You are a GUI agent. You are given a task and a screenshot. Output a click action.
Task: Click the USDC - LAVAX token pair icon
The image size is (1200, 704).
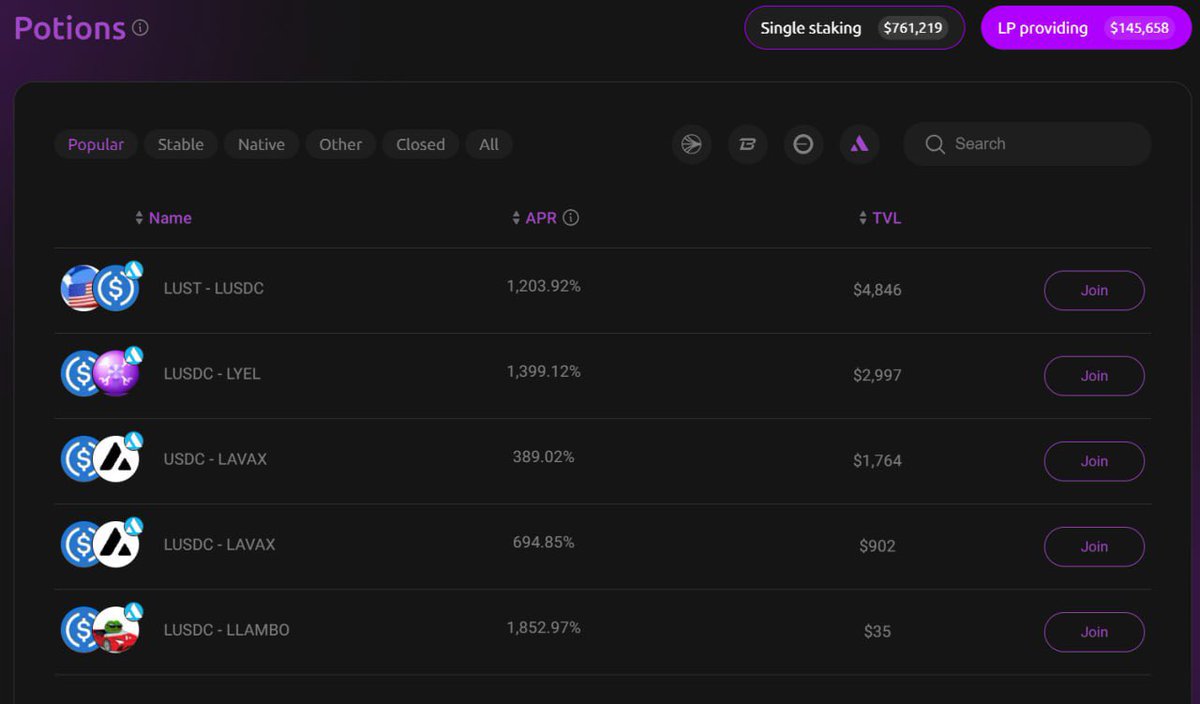pos(101,458)
